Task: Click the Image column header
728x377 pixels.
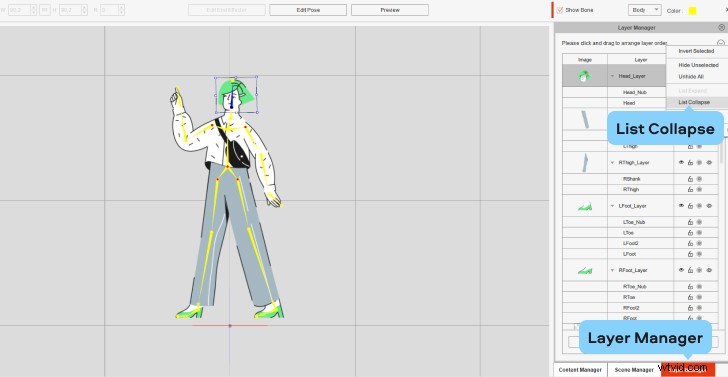Action: coord(585,59)
